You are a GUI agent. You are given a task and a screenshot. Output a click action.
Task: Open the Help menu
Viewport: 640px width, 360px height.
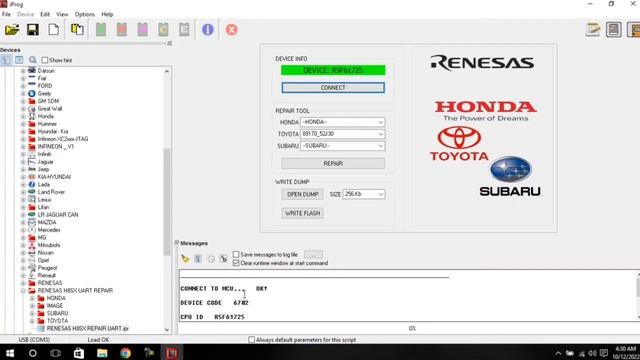(x=107, y=14)
